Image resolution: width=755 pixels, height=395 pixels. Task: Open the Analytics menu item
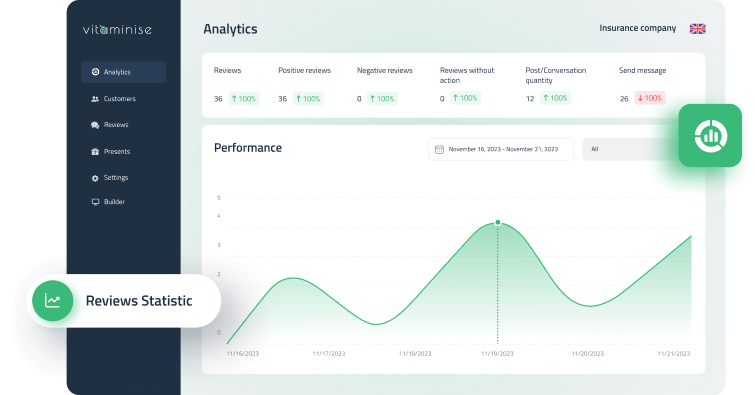(x=124, y=72)
